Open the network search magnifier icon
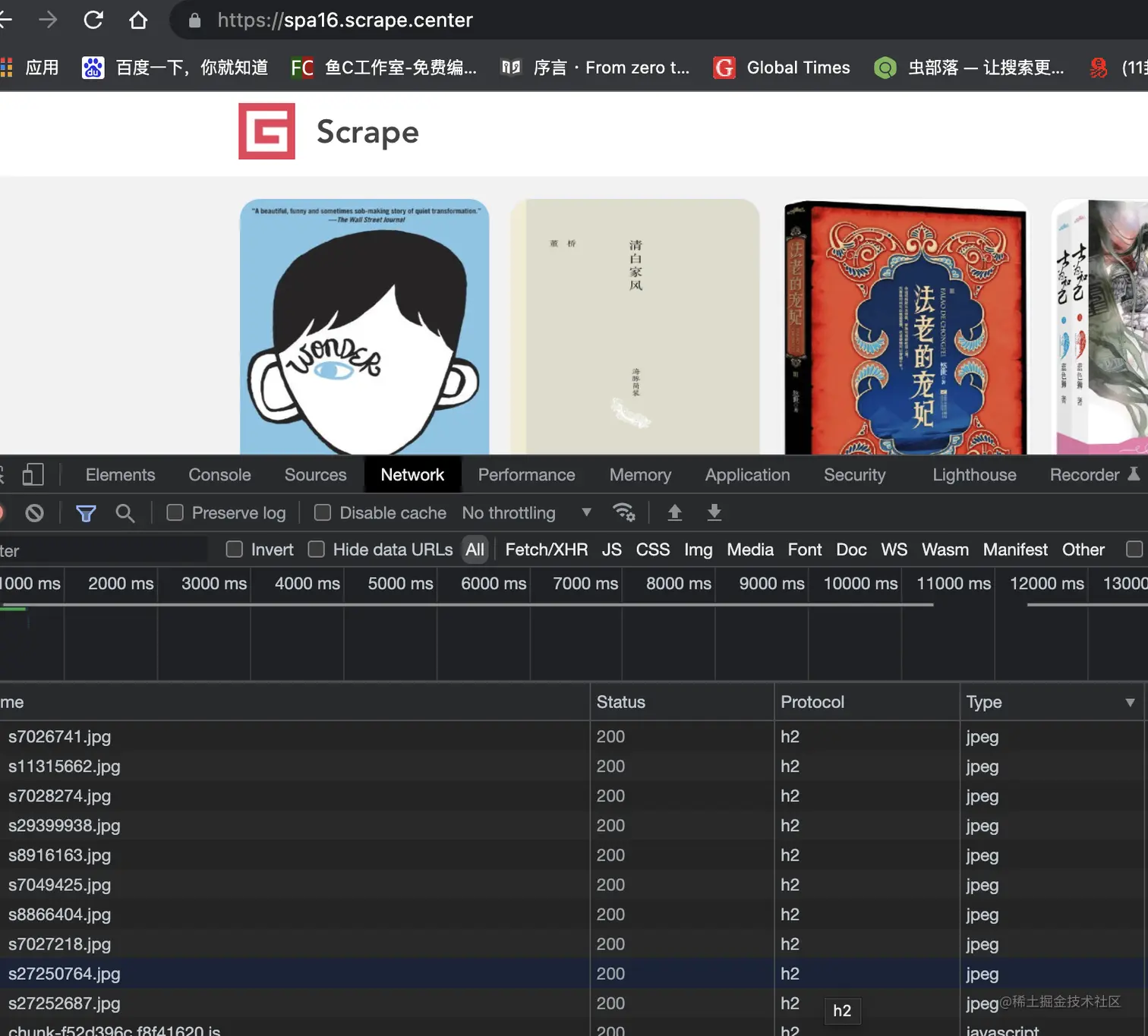 pos(125,513)
